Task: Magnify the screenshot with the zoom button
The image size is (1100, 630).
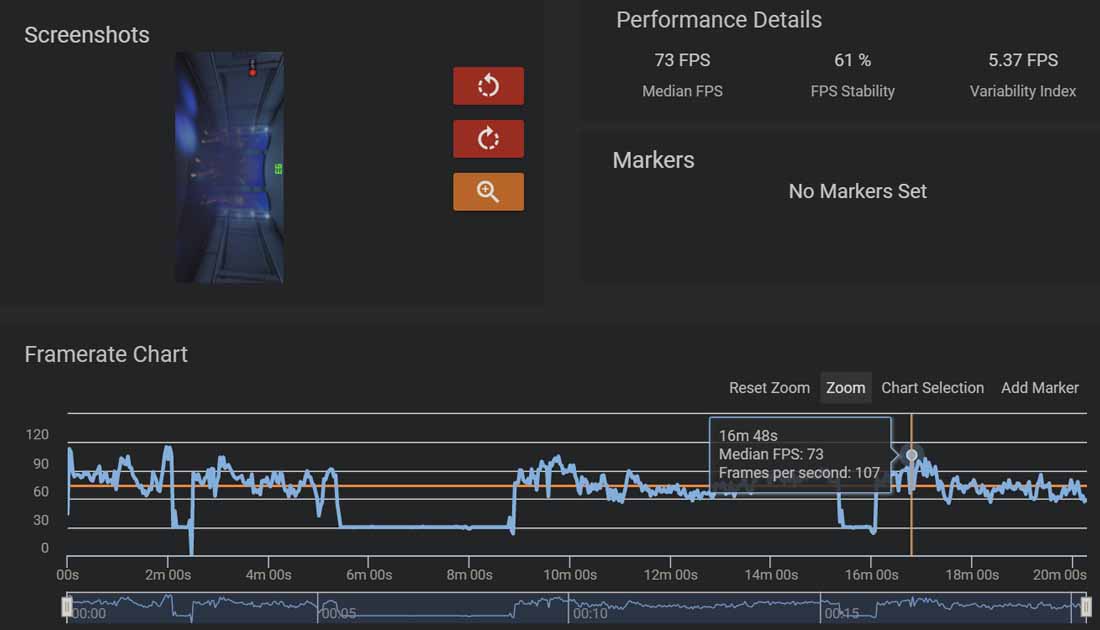Action: point(488,191)
